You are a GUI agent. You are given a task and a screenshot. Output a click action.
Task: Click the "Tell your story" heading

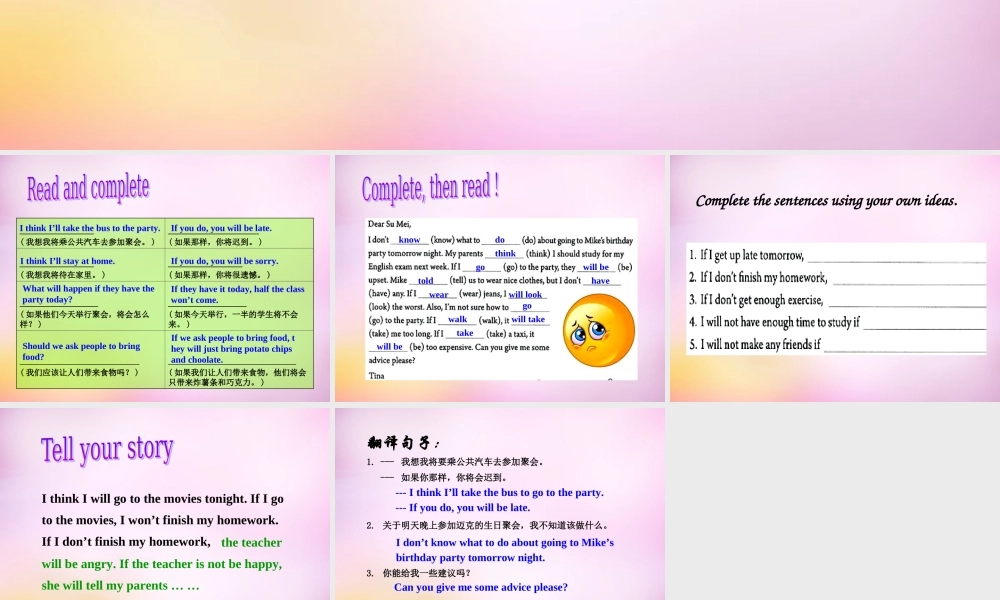107,449
